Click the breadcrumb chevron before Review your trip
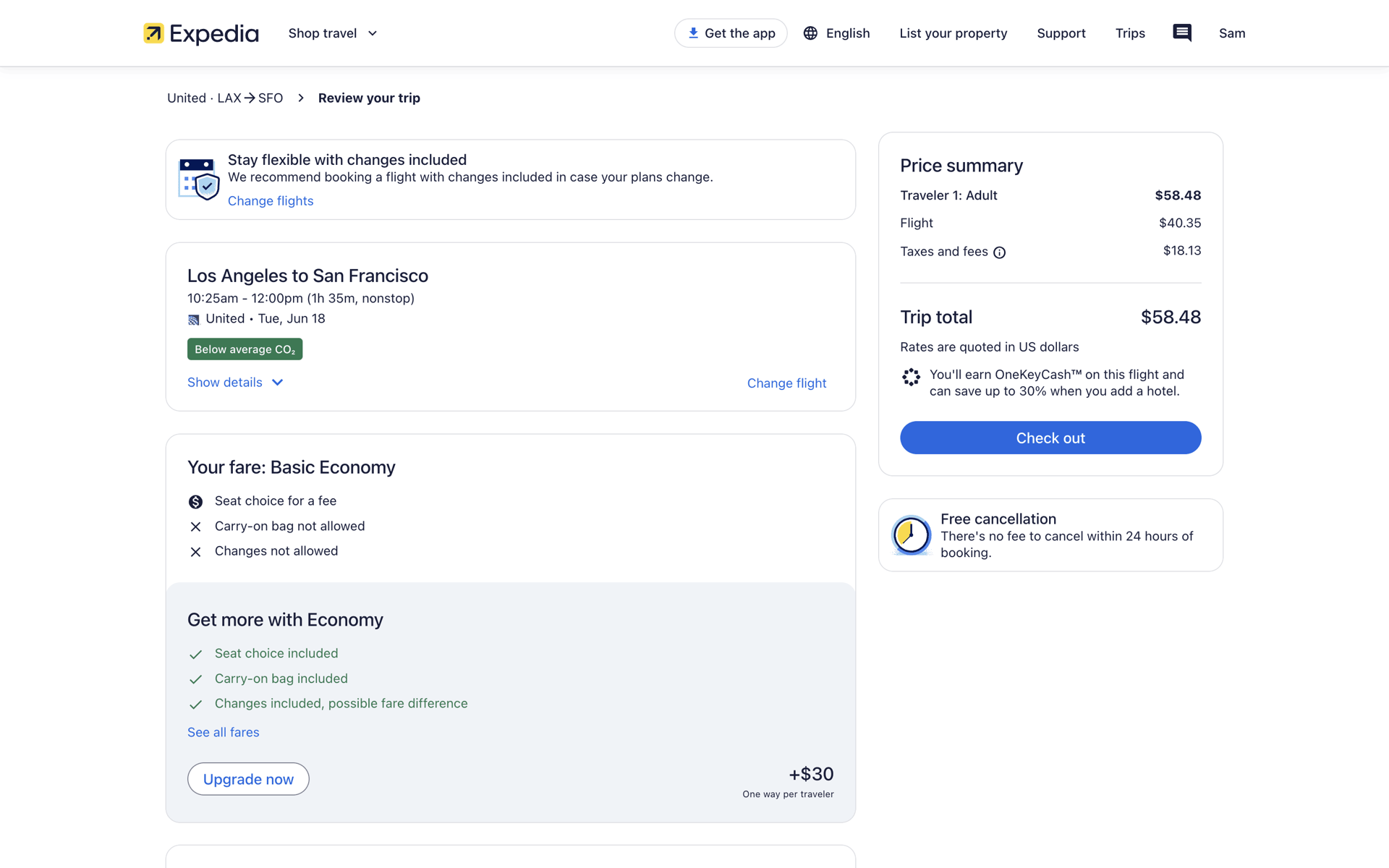 click(x=301, y=98)
